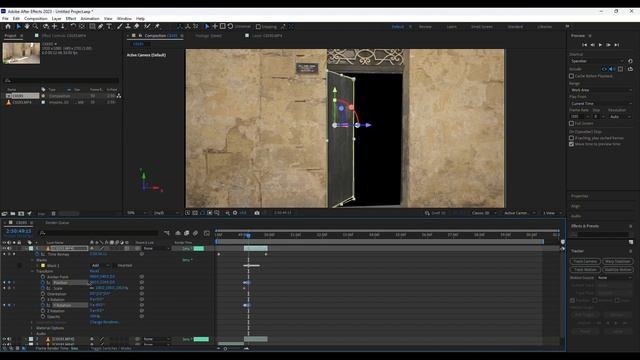Switch to the Render Queue tab

click(x=57, y=222)
